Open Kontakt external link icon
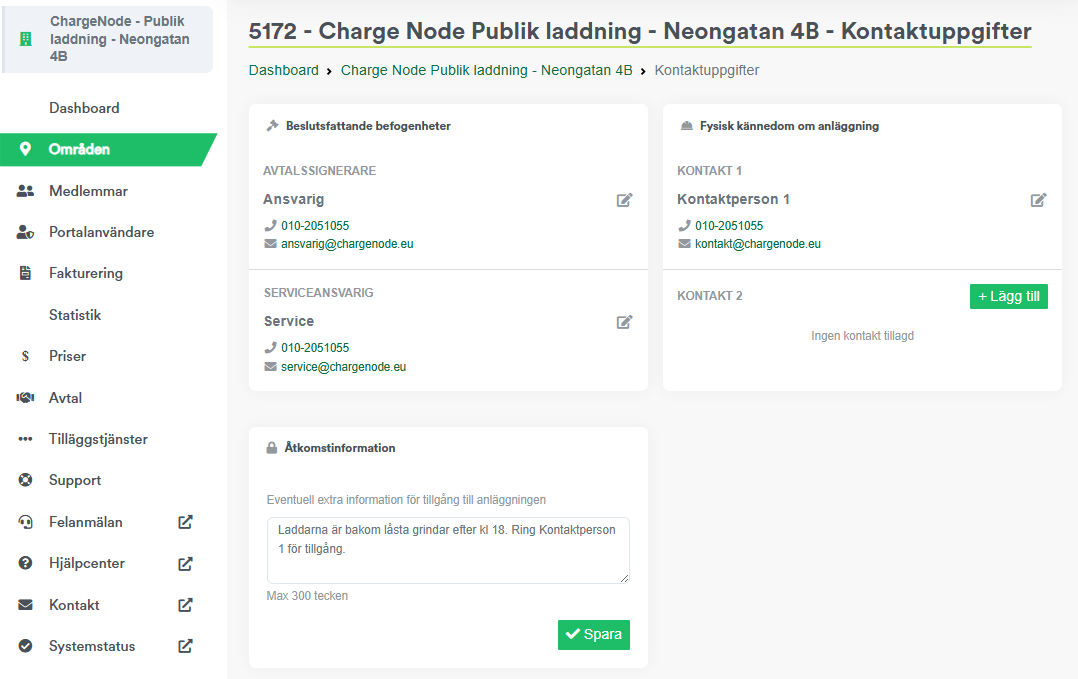Viewport: 1078px width, 679px height. (185, 605)
